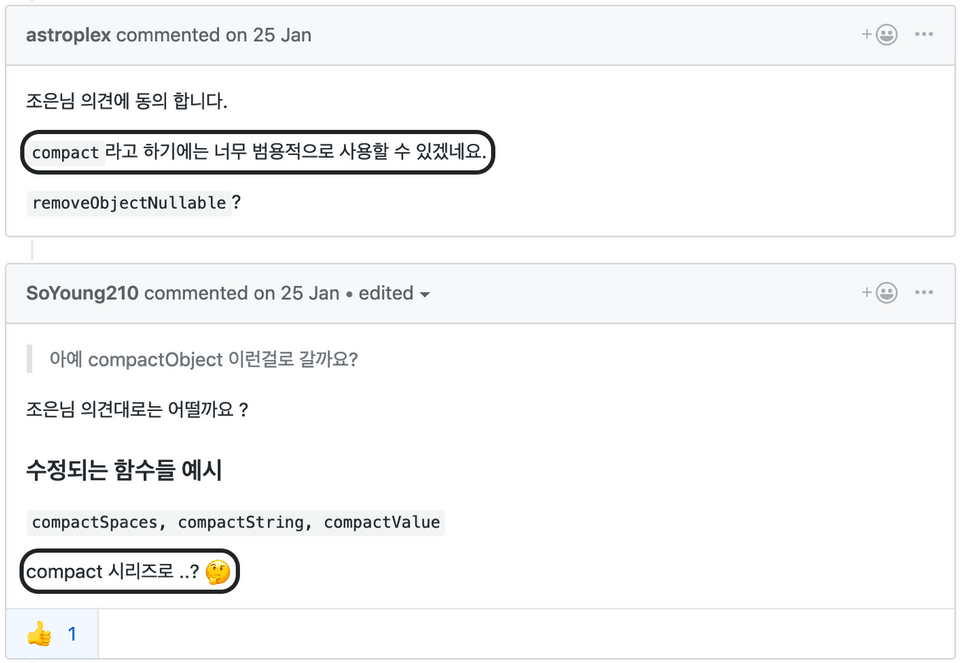Click the thinking face emoji
960x663 pixels.
tap(217, 572)
